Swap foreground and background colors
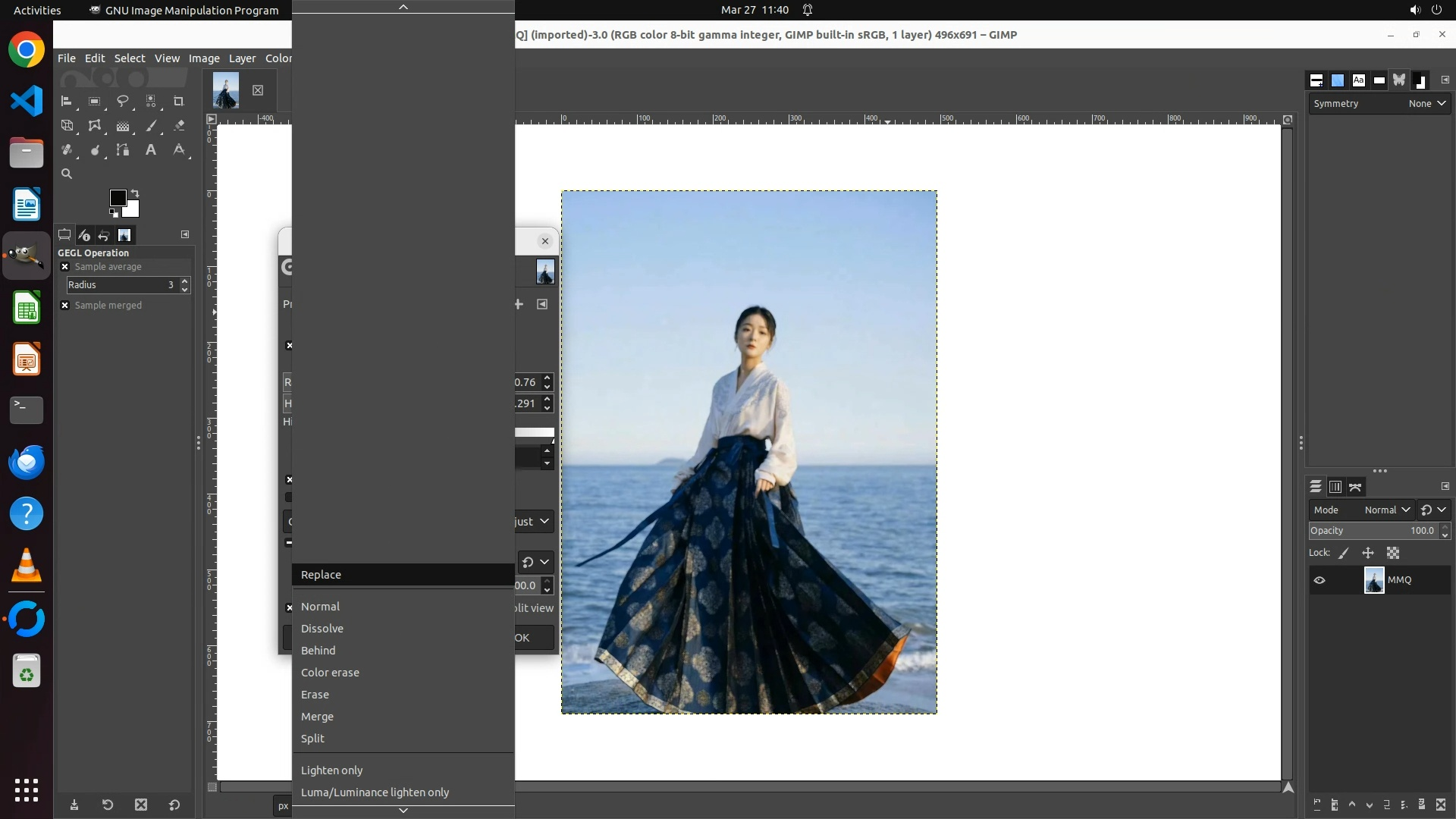This screenshot has width=1456, height=819. [135, 193]
